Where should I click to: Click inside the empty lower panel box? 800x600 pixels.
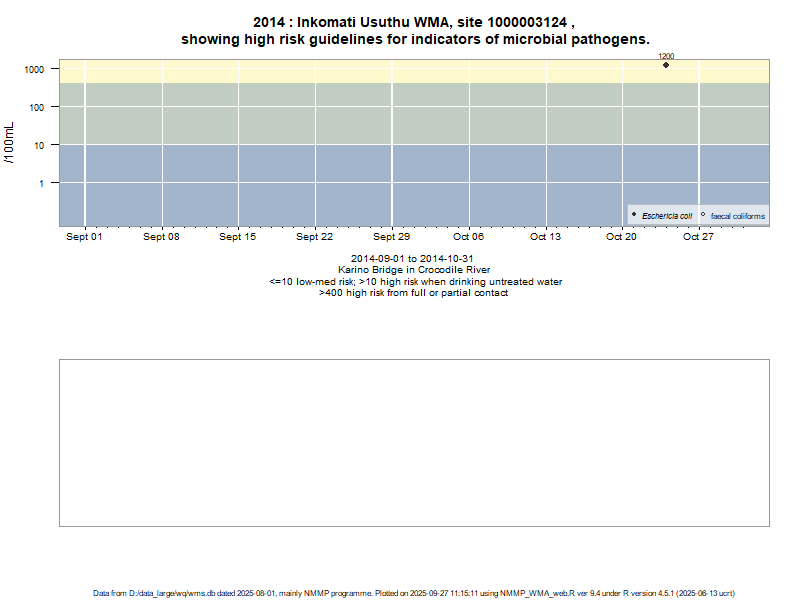click(x=415, y=442)
